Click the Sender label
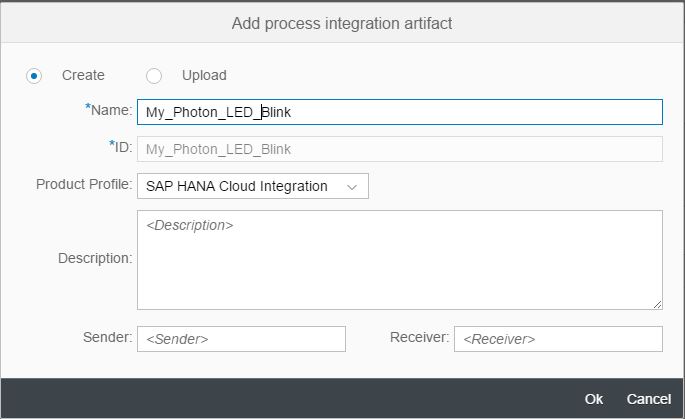Image resolution: width=685 pixels, height=419 pixels. 107,338
